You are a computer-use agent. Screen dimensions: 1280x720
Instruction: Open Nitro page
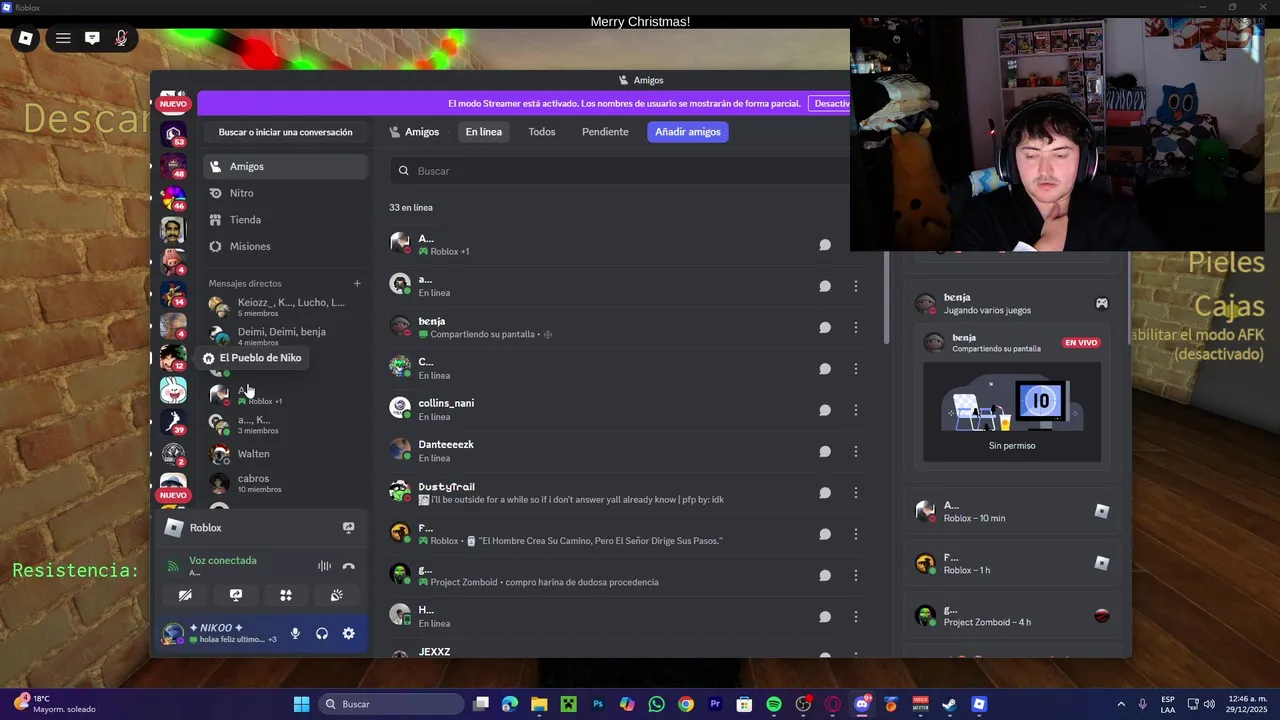point(285,193)
